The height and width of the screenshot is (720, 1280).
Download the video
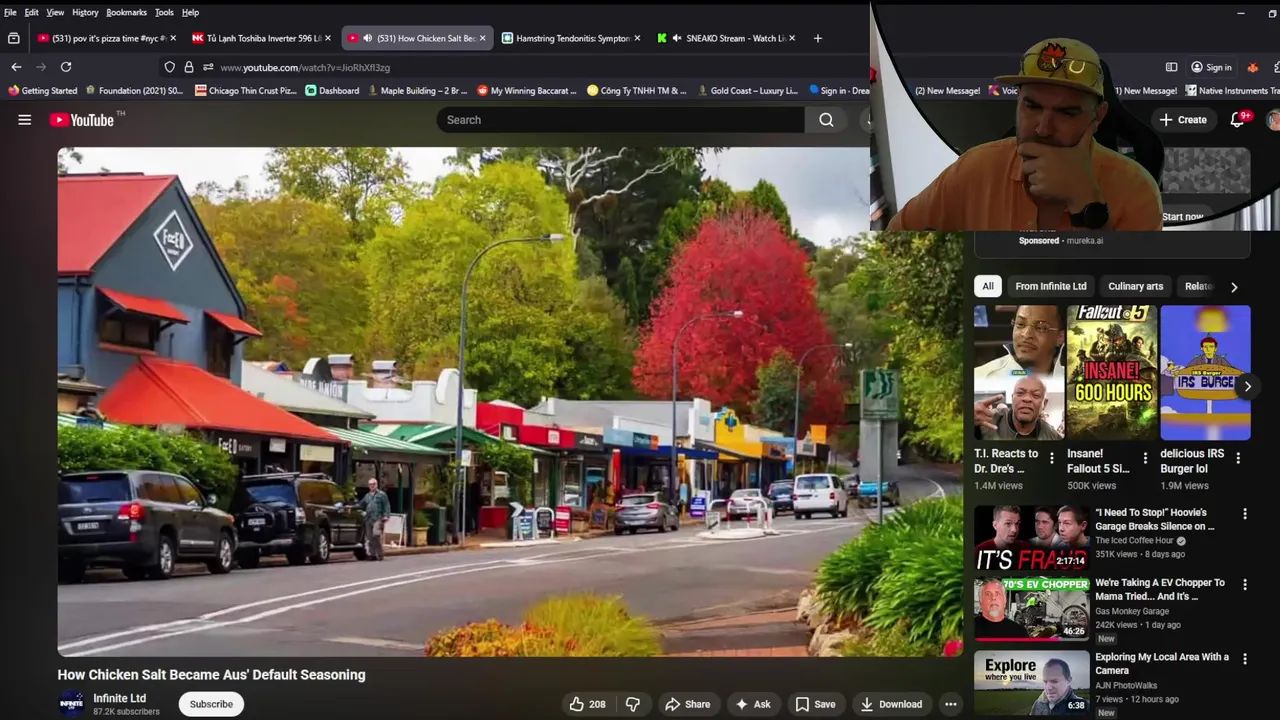coord(891,704)
